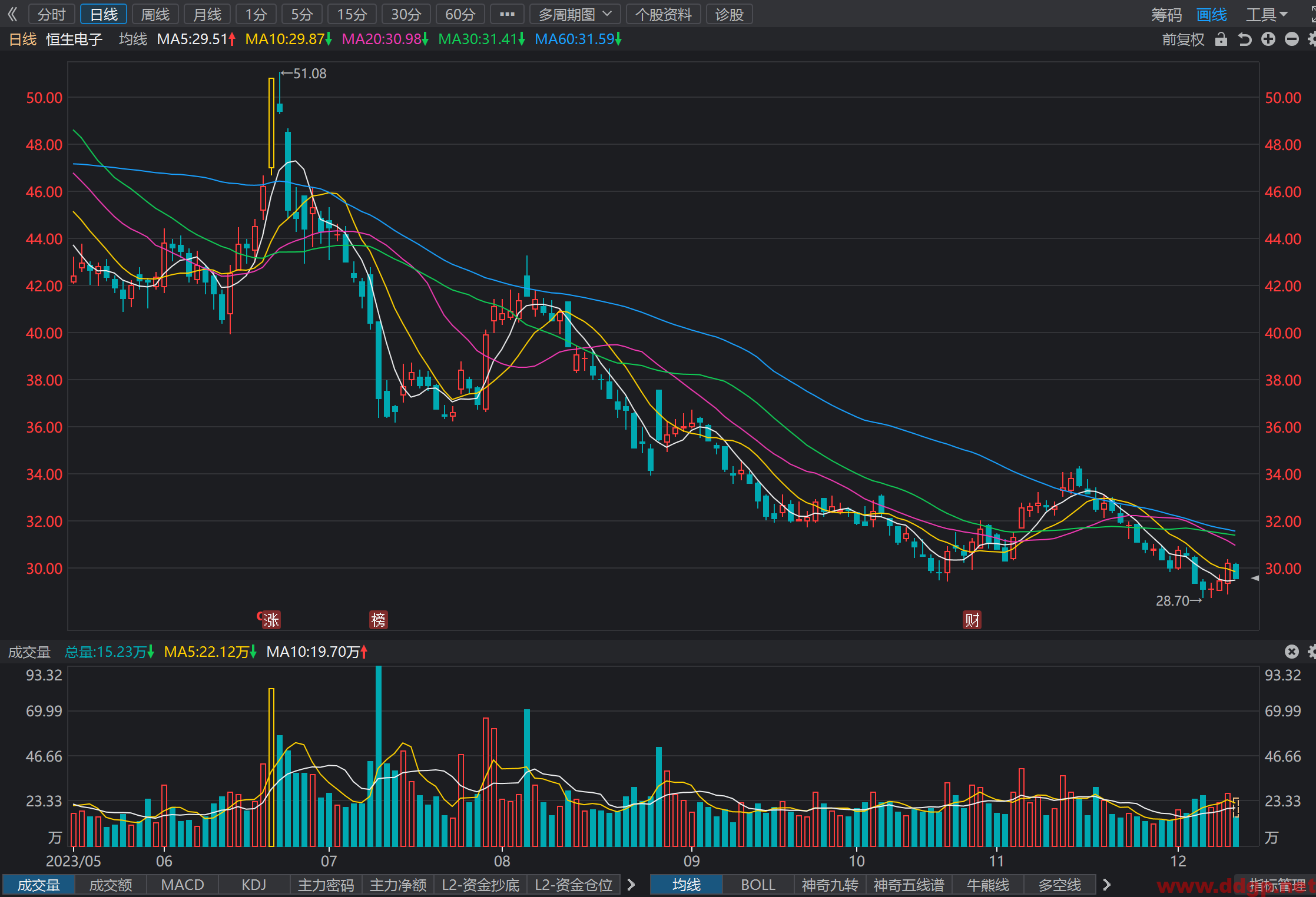
Task: Click the 涨 marker on chart
Action: (x=271, y=620)
